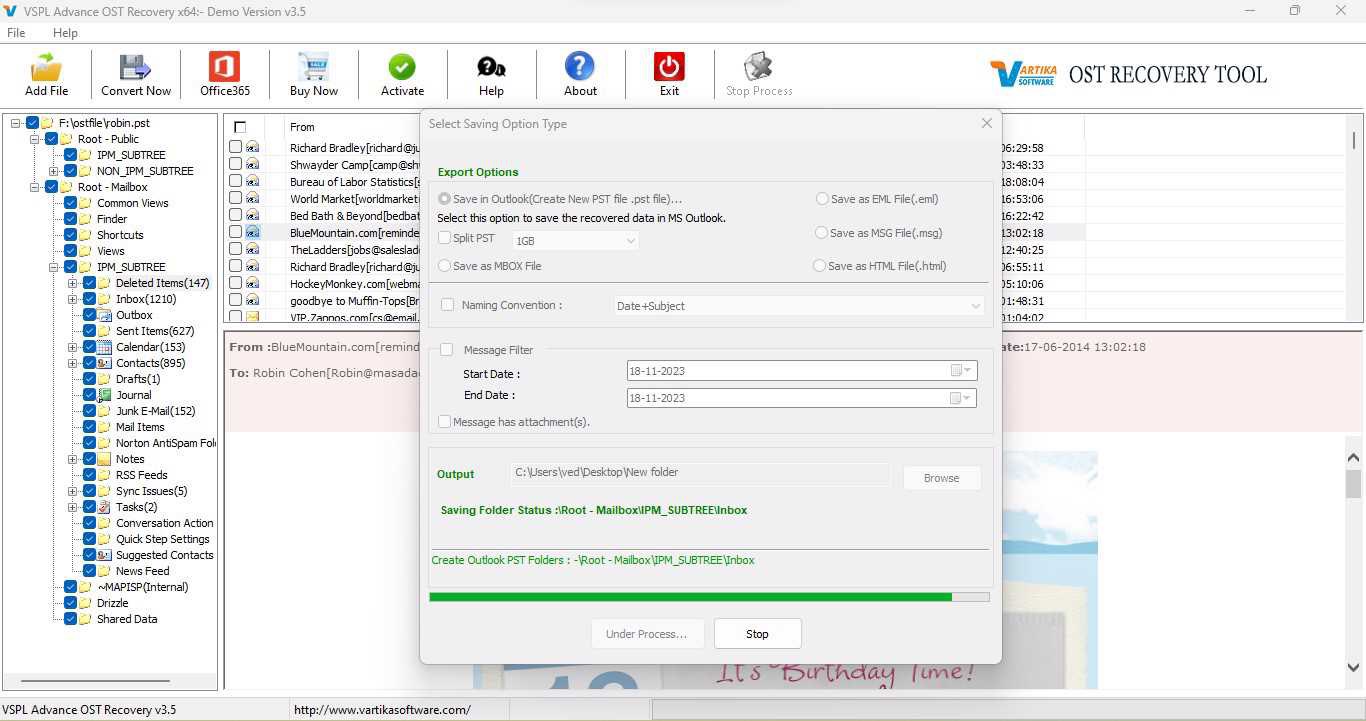
Task: Click the From column header
Action: pos(302,127)
